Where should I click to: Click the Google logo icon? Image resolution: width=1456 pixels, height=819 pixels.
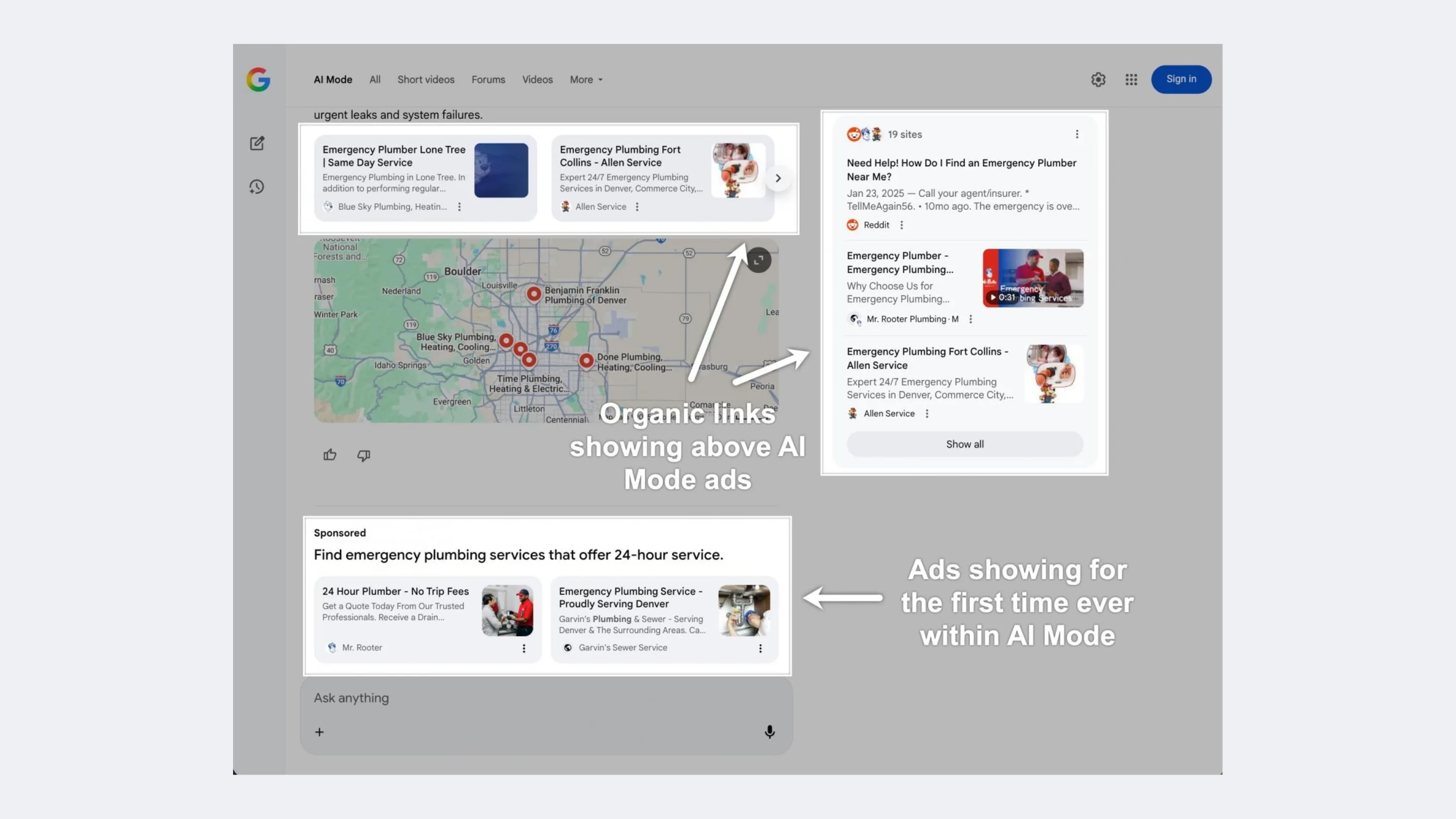(x=258, y=80)
